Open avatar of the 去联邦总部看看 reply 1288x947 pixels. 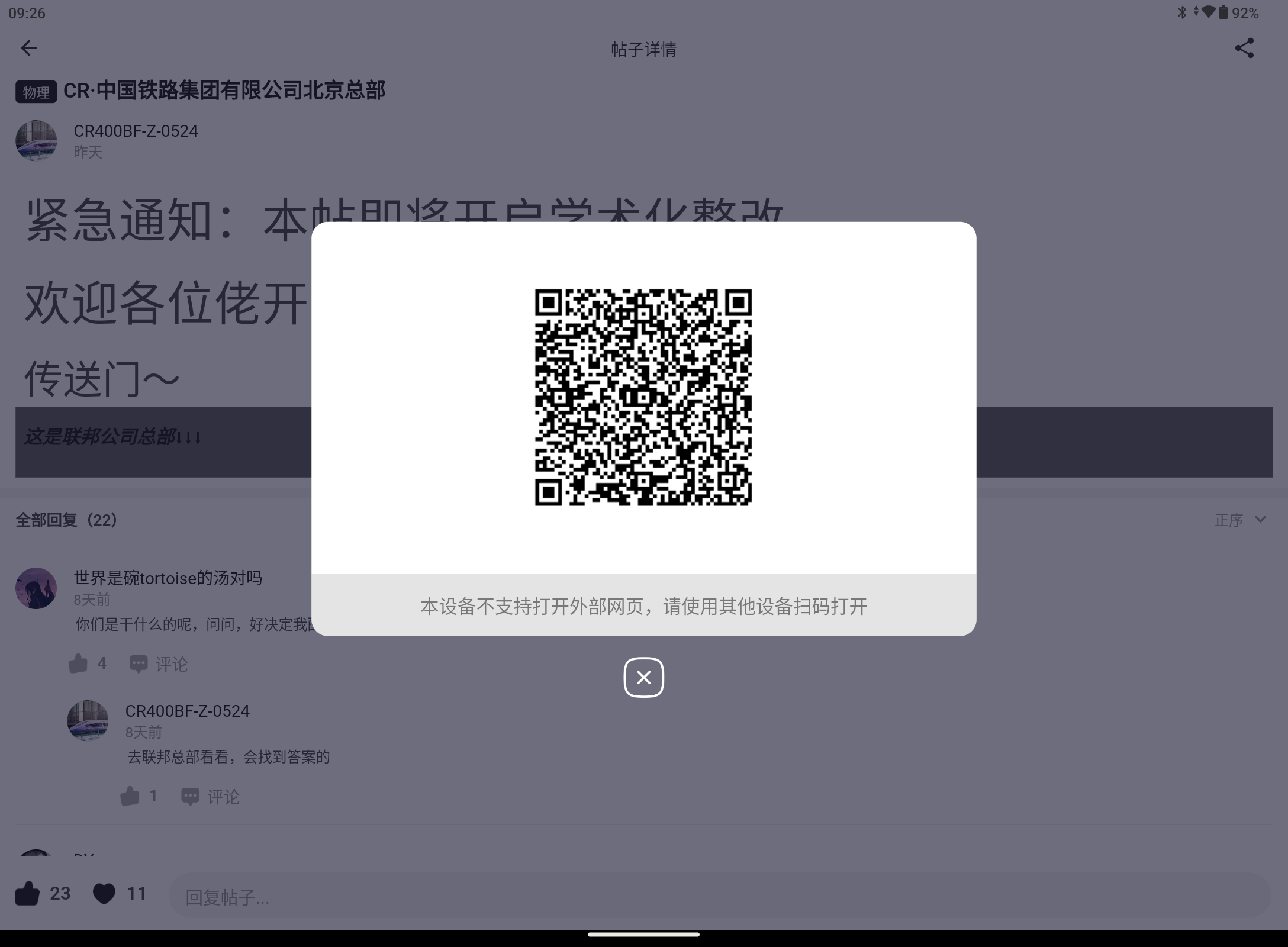coord(88,721)
